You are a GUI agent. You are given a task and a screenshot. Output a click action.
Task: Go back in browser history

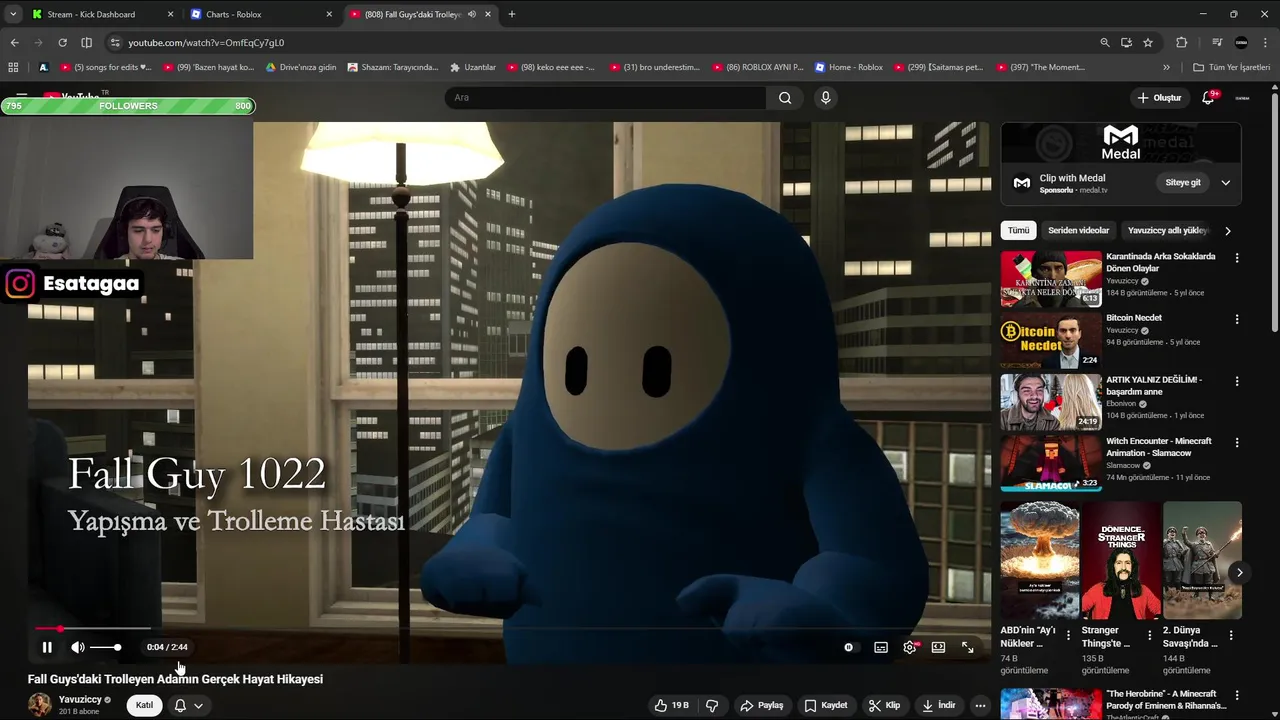tap(14, 42)
